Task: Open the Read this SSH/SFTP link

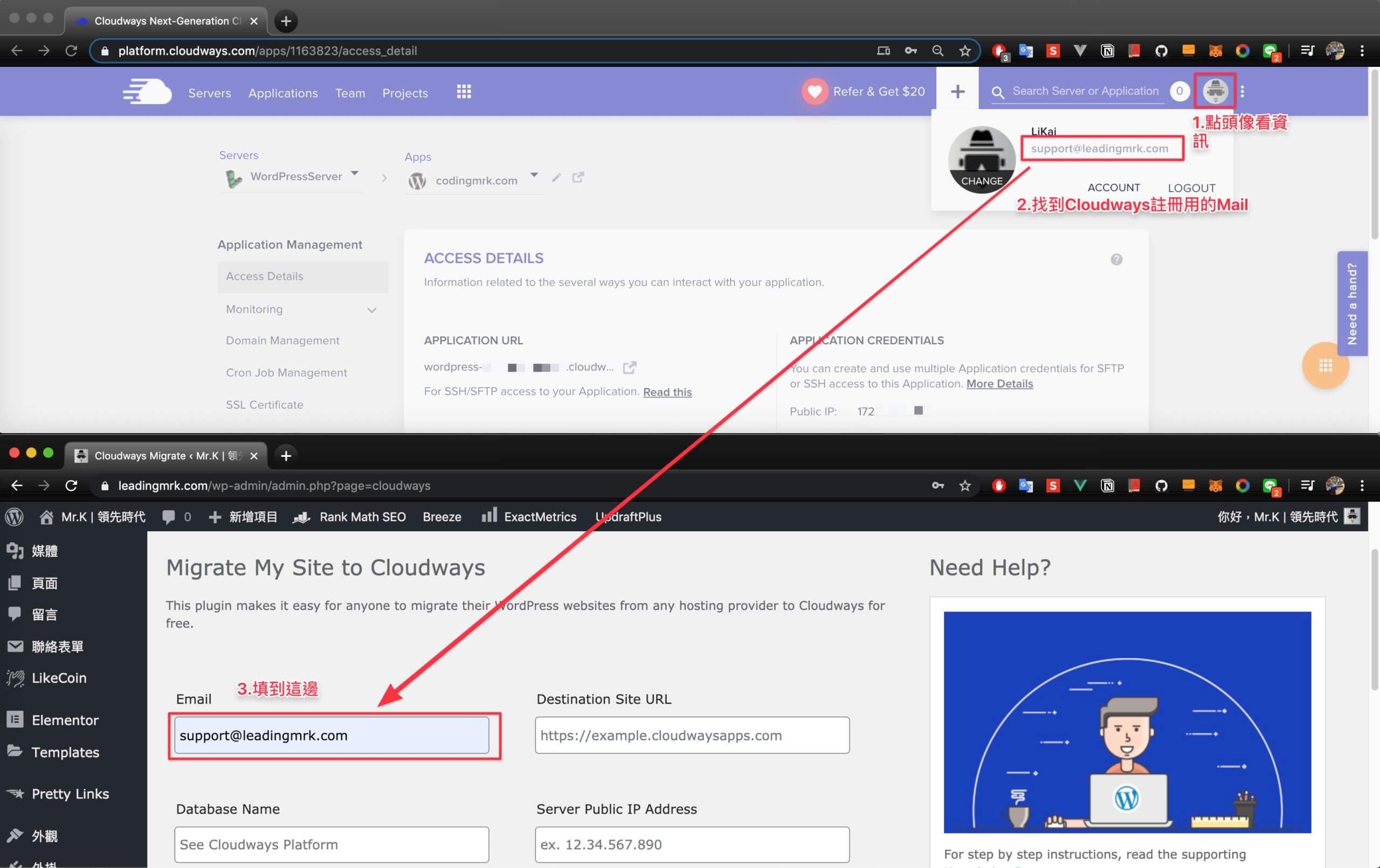Action: pyautogui.click(x=667, y=392)
